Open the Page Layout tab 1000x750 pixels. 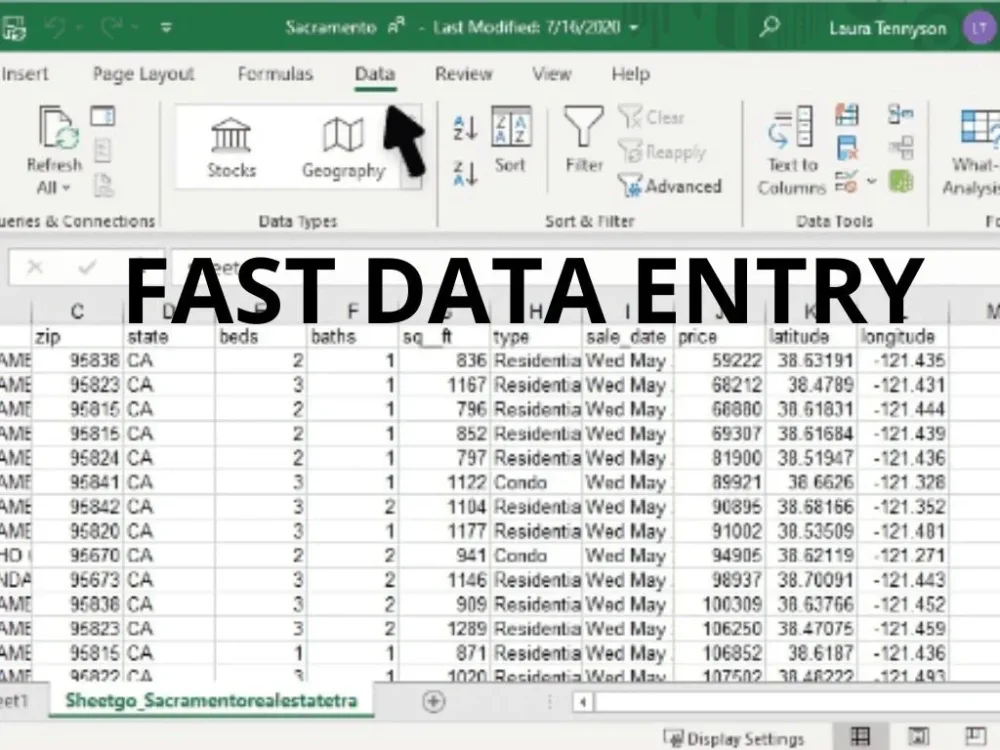143,74
